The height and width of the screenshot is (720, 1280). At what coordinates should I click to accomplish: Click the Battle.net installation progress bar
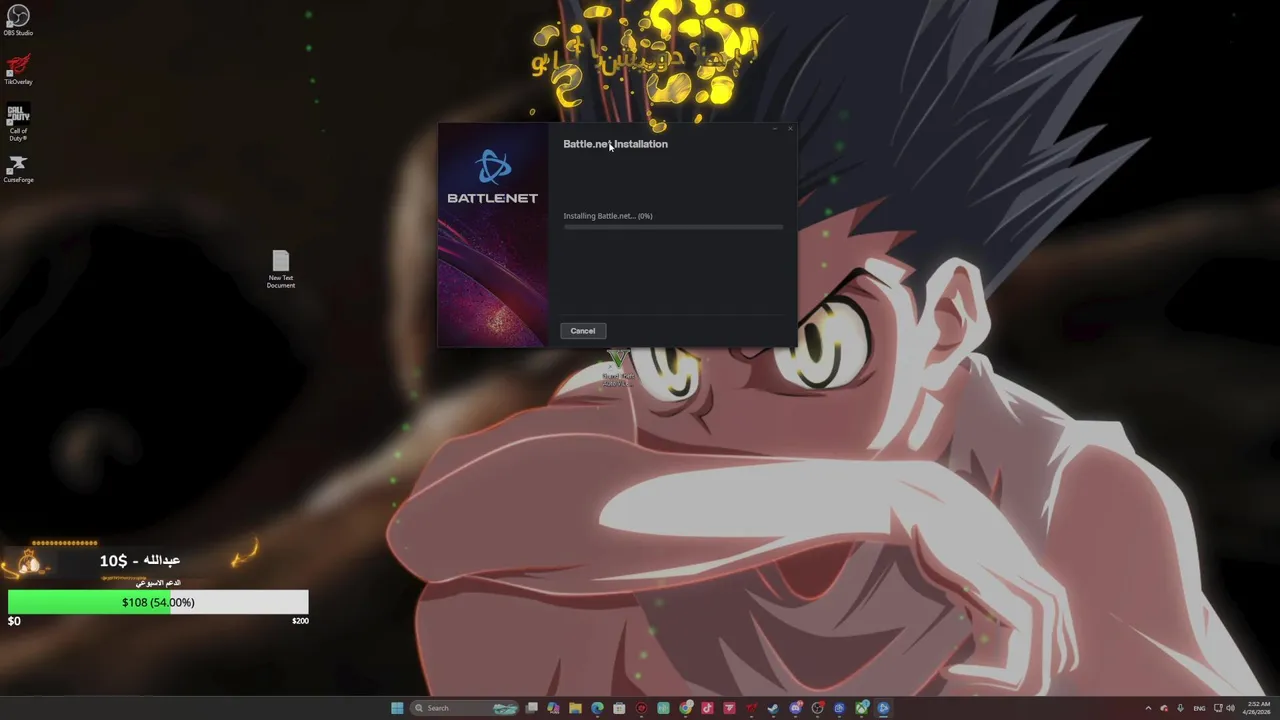673,227
